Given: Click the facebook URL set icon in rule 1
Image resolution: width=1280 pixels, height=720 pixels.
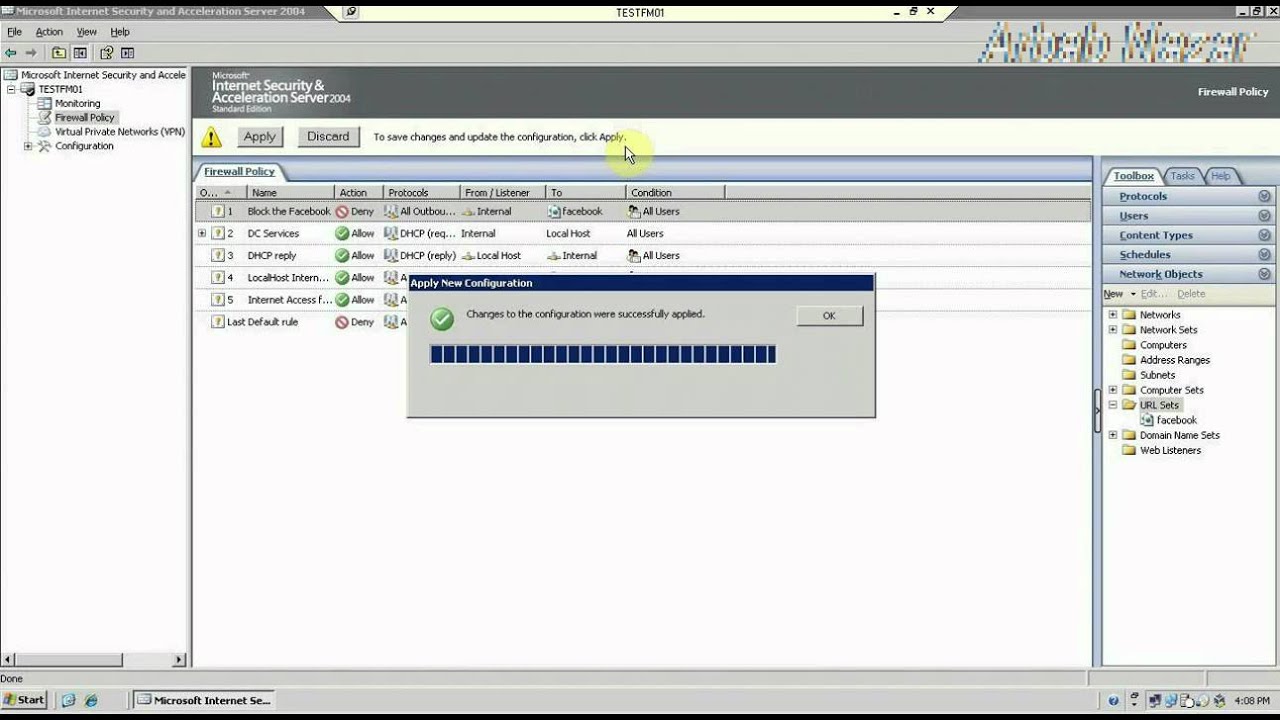Looking at the screenshot, I should coord(554,212).
